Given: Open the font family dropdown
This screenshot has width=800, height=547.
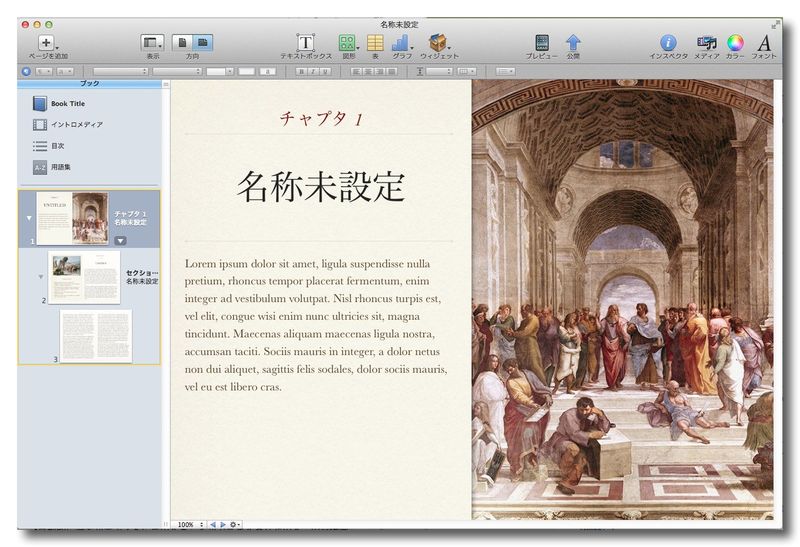Looking at the screenshot, I should click(120, 71).
